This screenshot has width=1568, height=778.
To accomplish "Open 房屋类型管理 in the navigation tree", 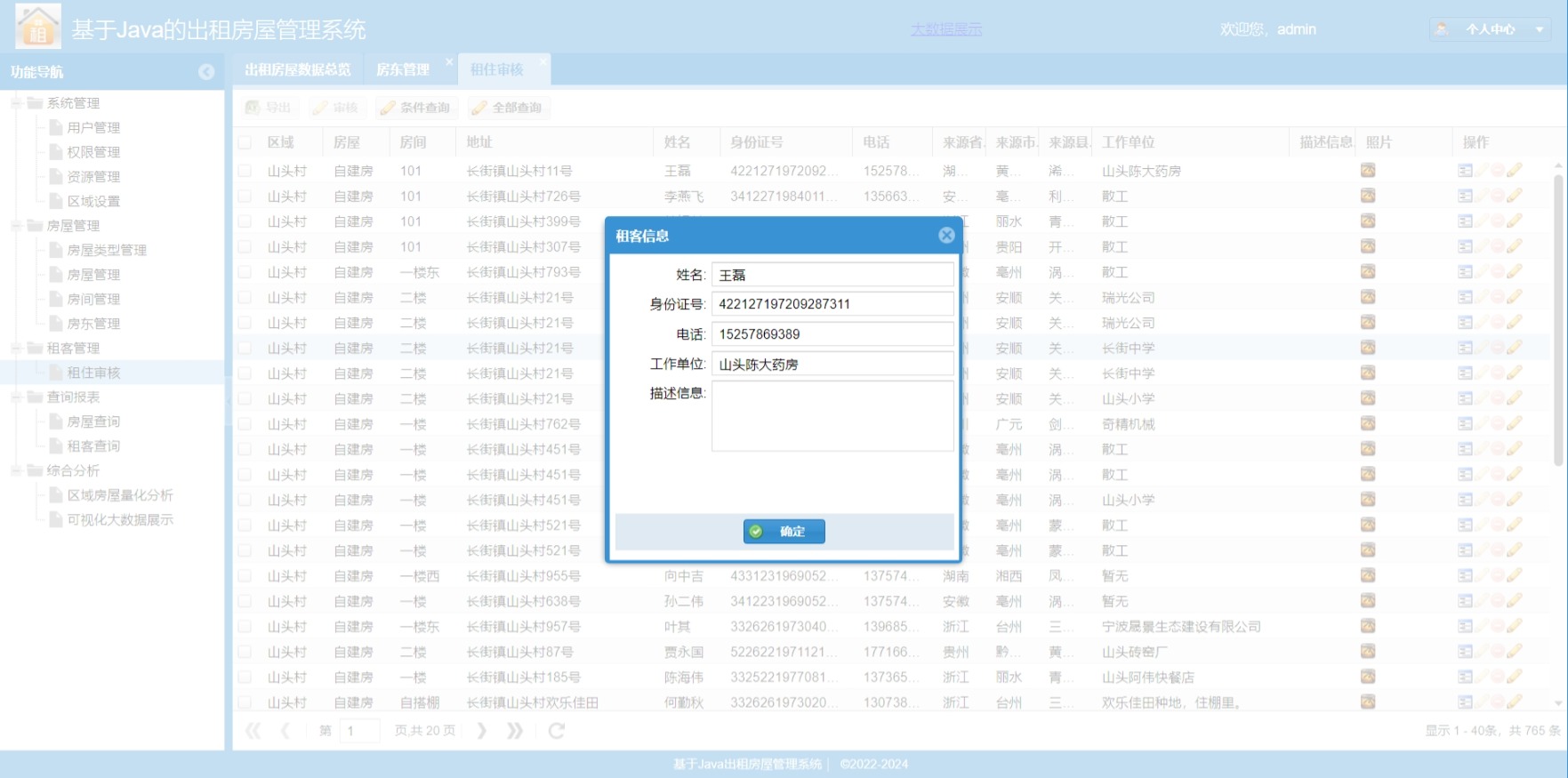I will tap(107, 250).
